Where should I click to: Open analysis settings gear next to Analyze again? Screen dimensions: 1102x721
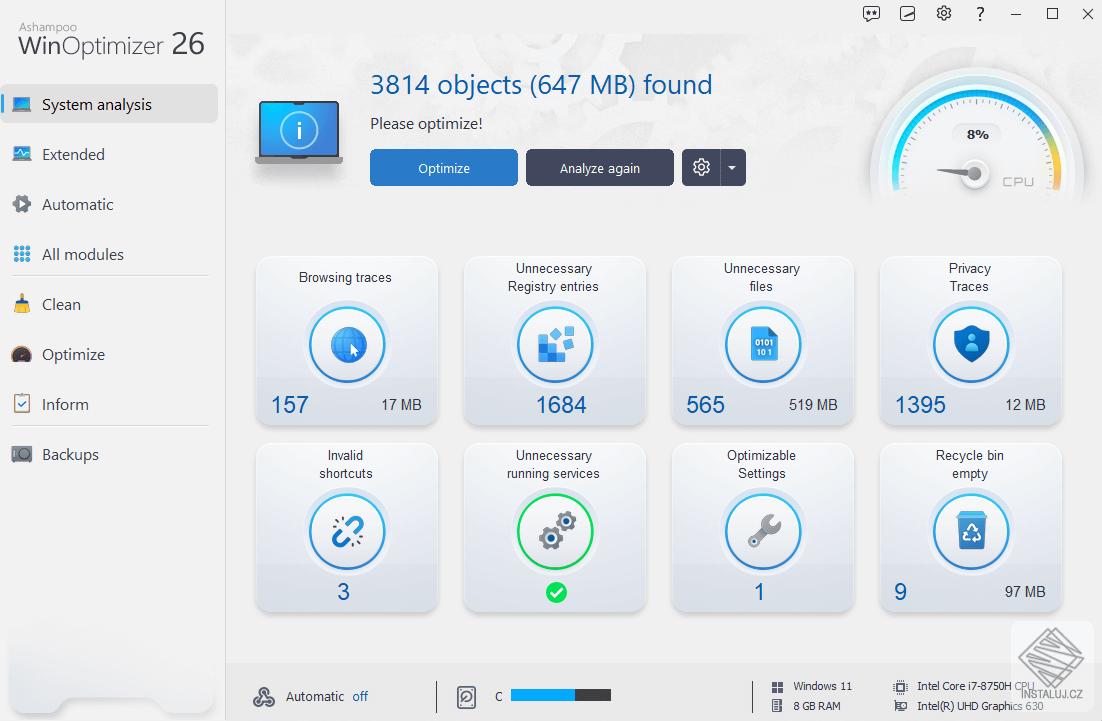tap(701, 167)
